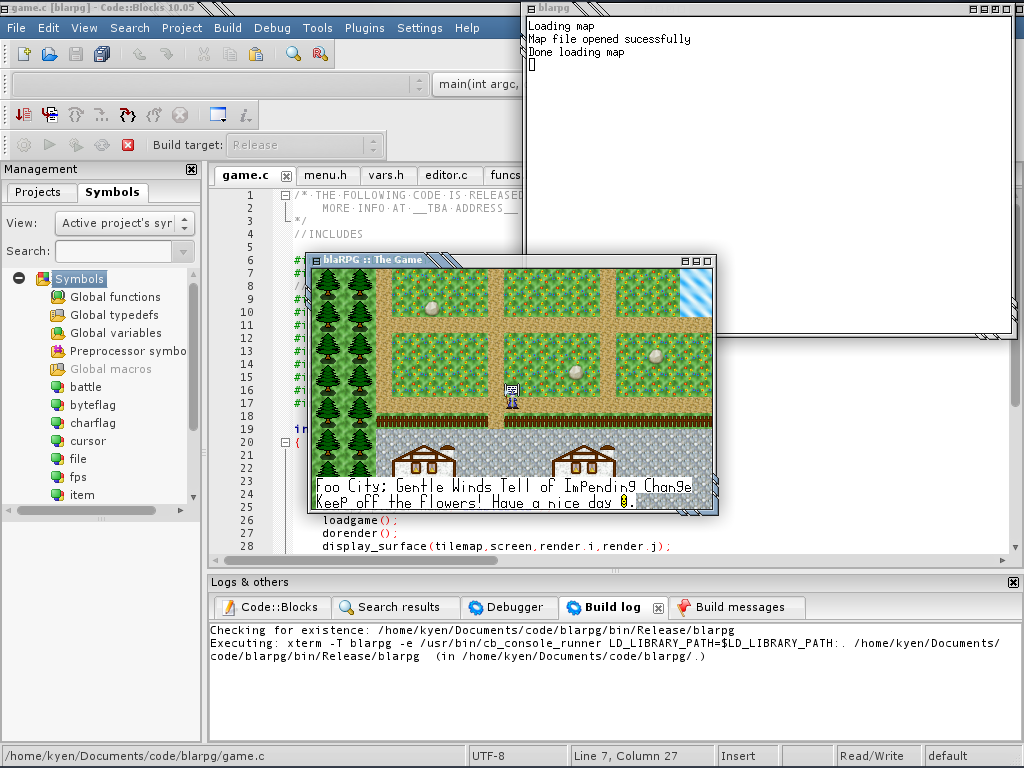Image resolution: width=1024 pixels, height=768 pixels.
Task: Click the Paste clipboard icon
Action: pyautogui.click(x=257, y=54)
